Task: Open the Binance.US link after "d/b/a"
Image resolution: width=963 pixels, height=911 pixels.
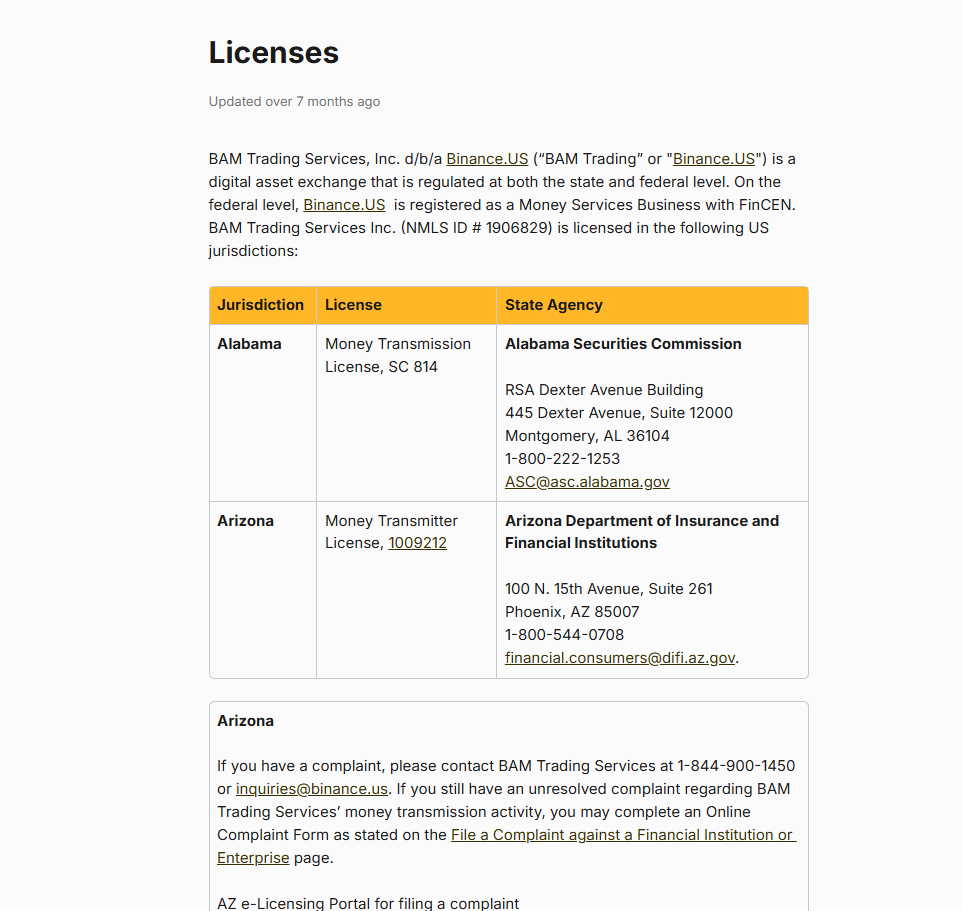Action: [487, 159]
